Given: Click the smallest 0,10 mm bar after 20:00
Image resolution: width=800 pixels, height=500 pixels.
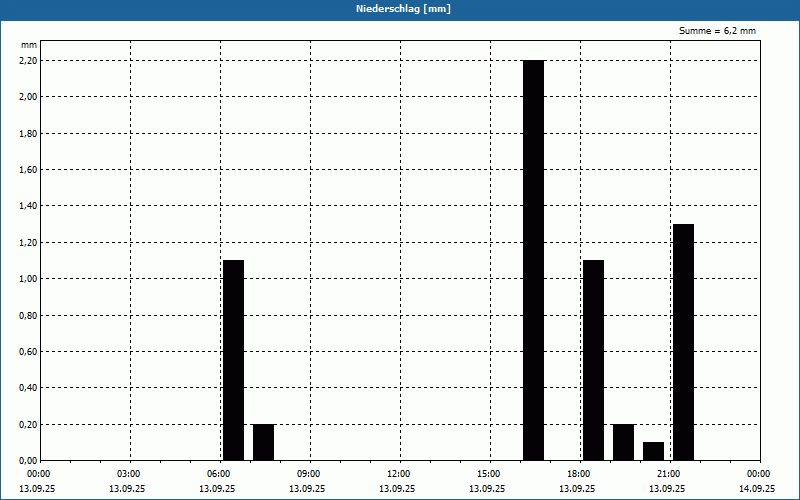Looking at the screenshot, I should [x=654, y=452].
